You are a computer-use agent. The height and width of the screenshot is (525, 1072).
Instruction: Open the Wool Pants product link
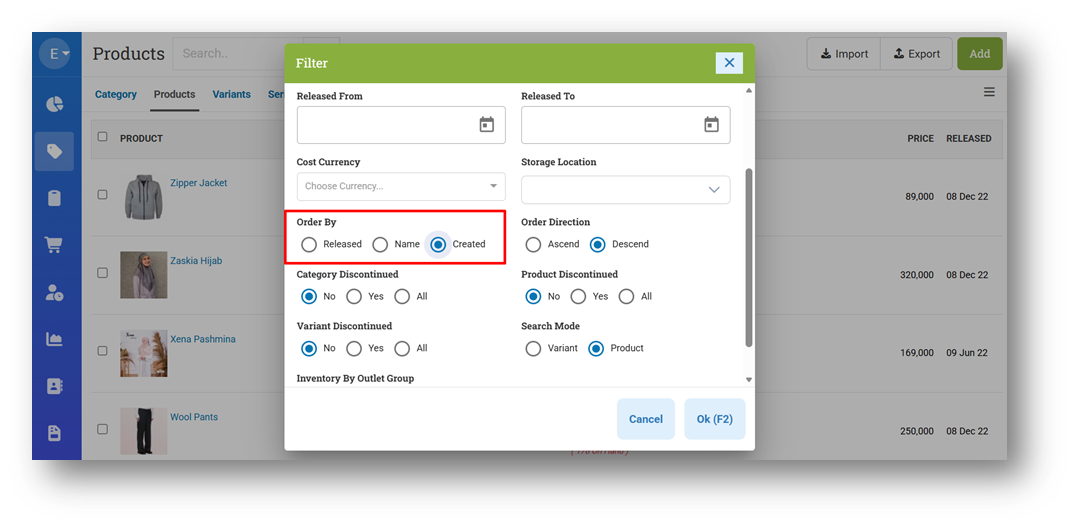point(194,417)
